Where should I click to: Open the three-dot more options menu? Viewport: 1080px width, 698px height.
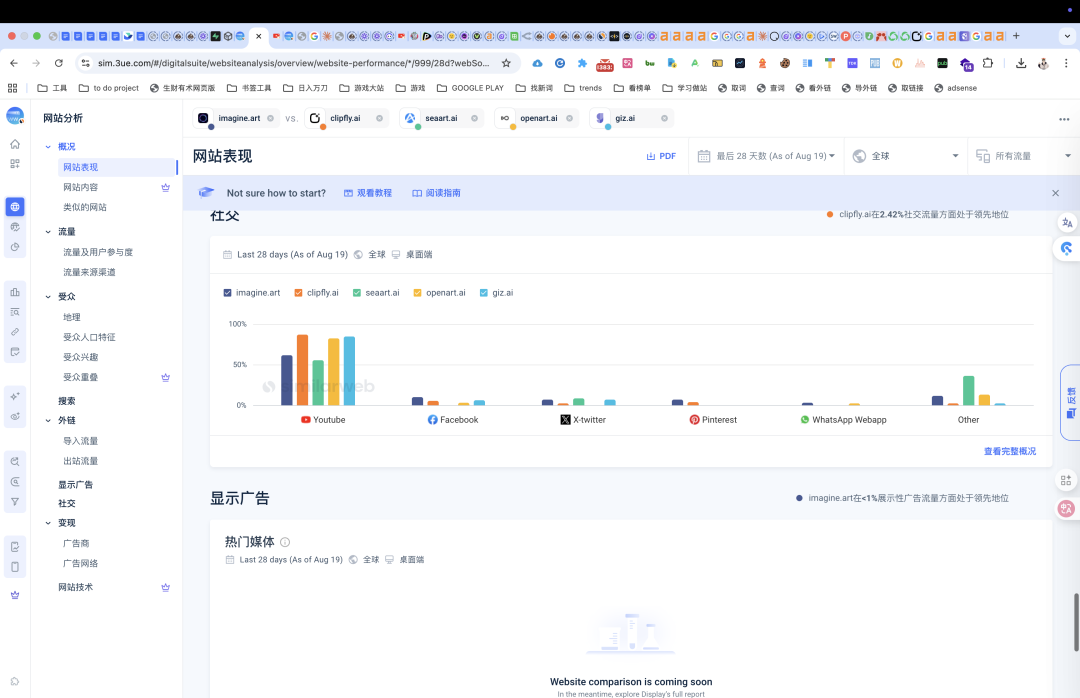(x=1064, y=119)
